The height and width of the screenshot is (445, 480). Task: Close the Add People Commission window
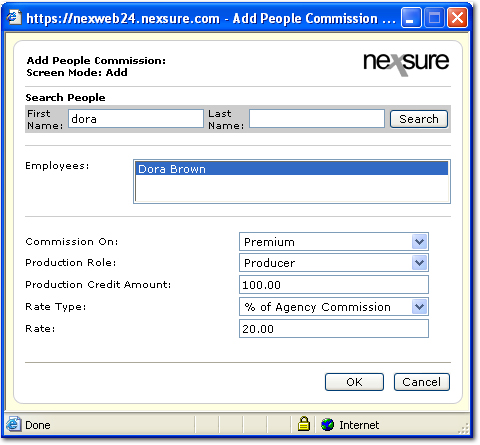[x=457, y=18]
